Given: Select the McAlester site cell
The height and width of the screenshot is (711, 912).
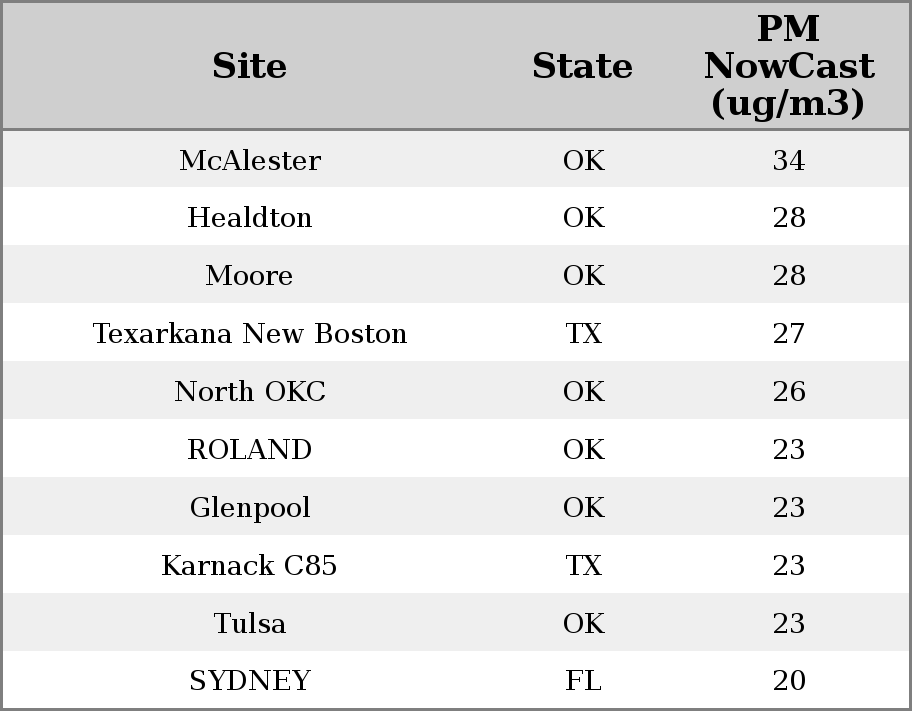Looking at the screenshot, I should click(250, 160).
